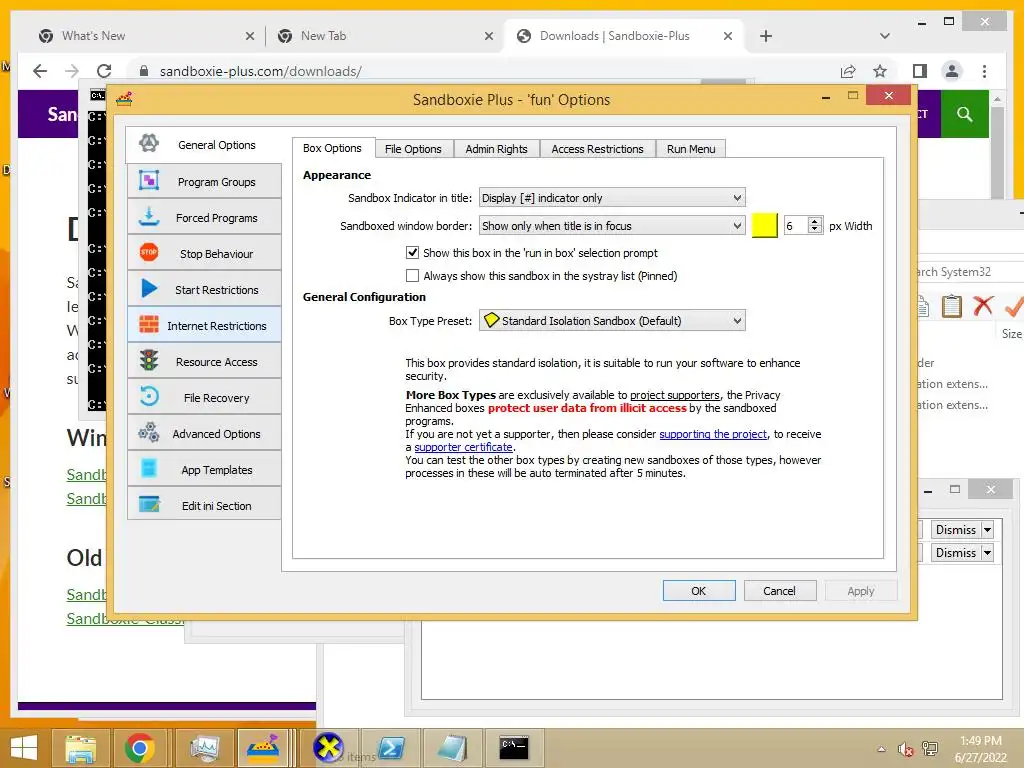Switch to Run Menu tab
The height and width of the screenshot is (768, 1024).
click(x=691, y=149)
